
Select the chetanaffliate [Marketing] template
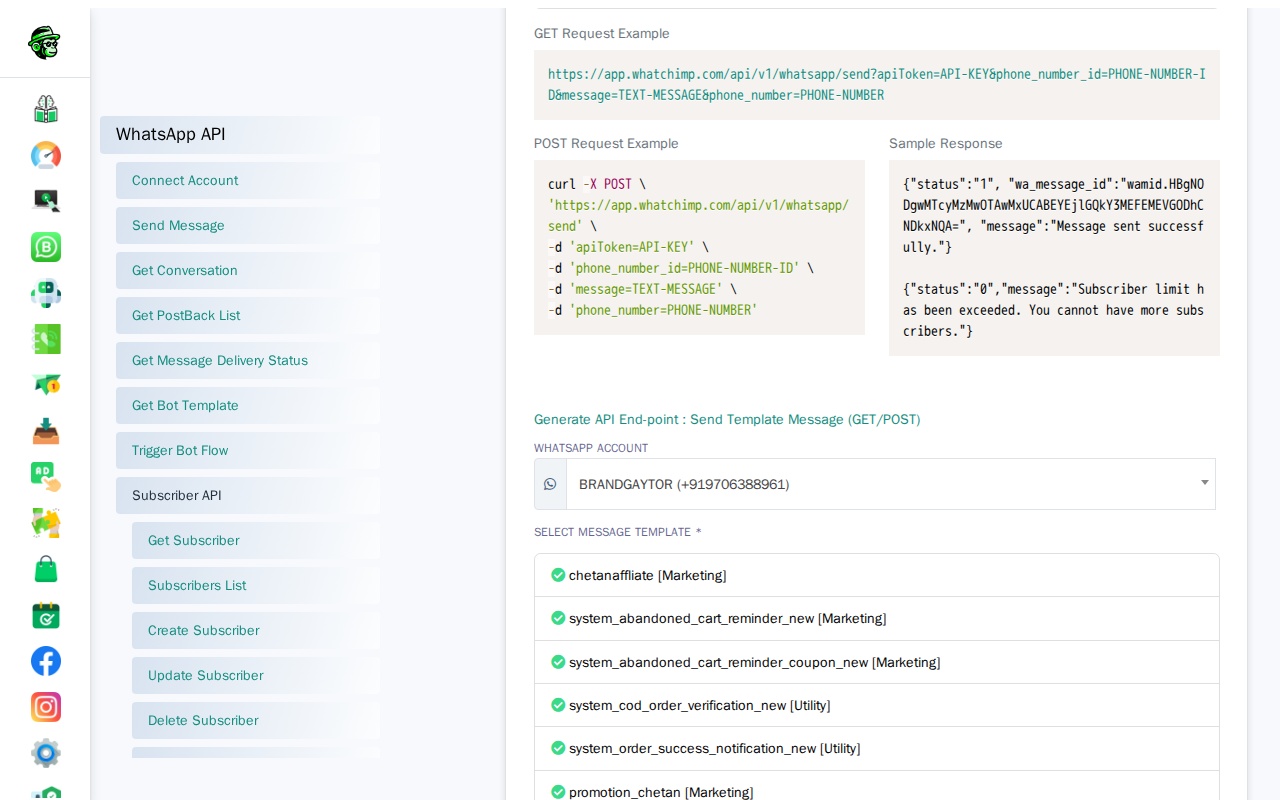877,575
